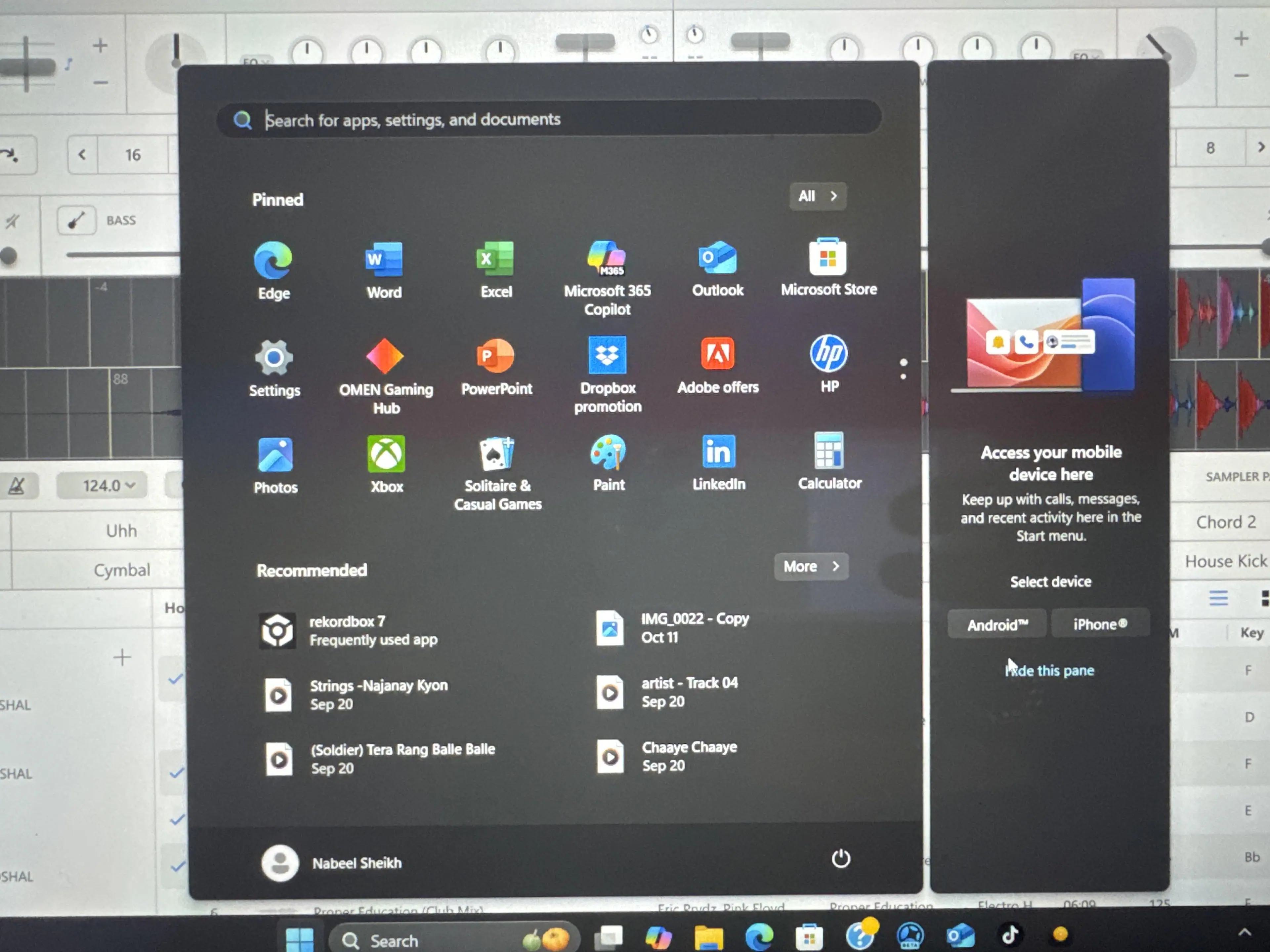1270x952 pixels.
Task: Click the Start menu search field
Action: tap(548, 119)
